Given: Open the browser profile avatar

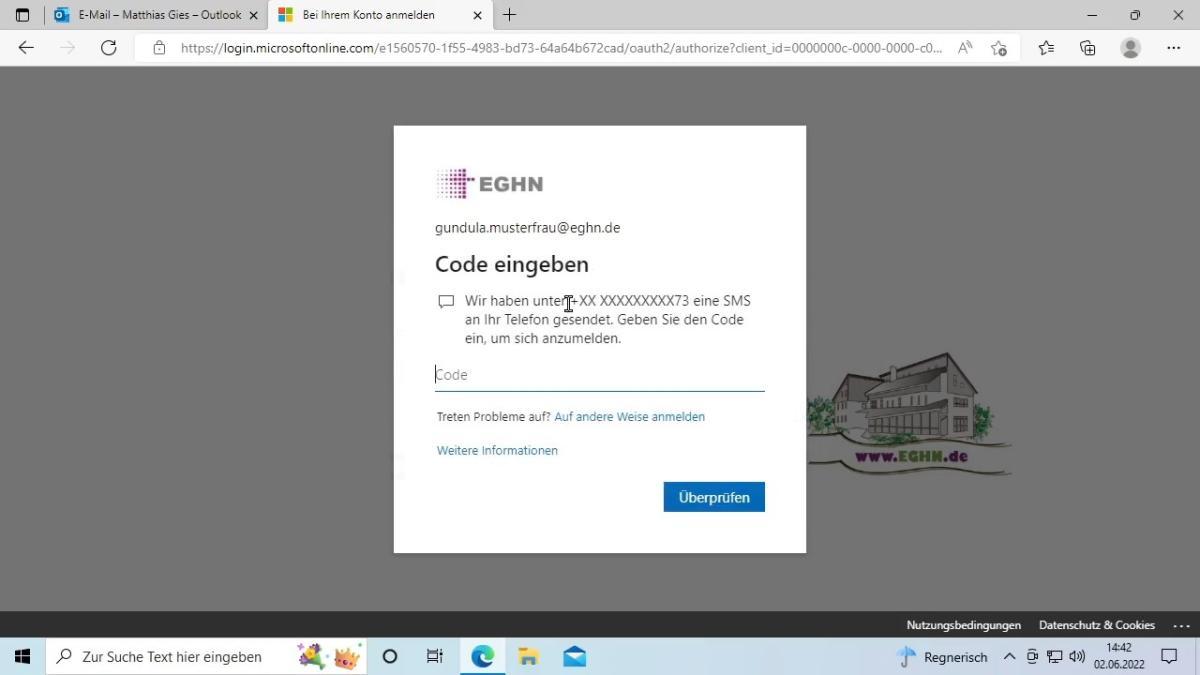Looking at the screenshot, I should (x=1131, y=48).
